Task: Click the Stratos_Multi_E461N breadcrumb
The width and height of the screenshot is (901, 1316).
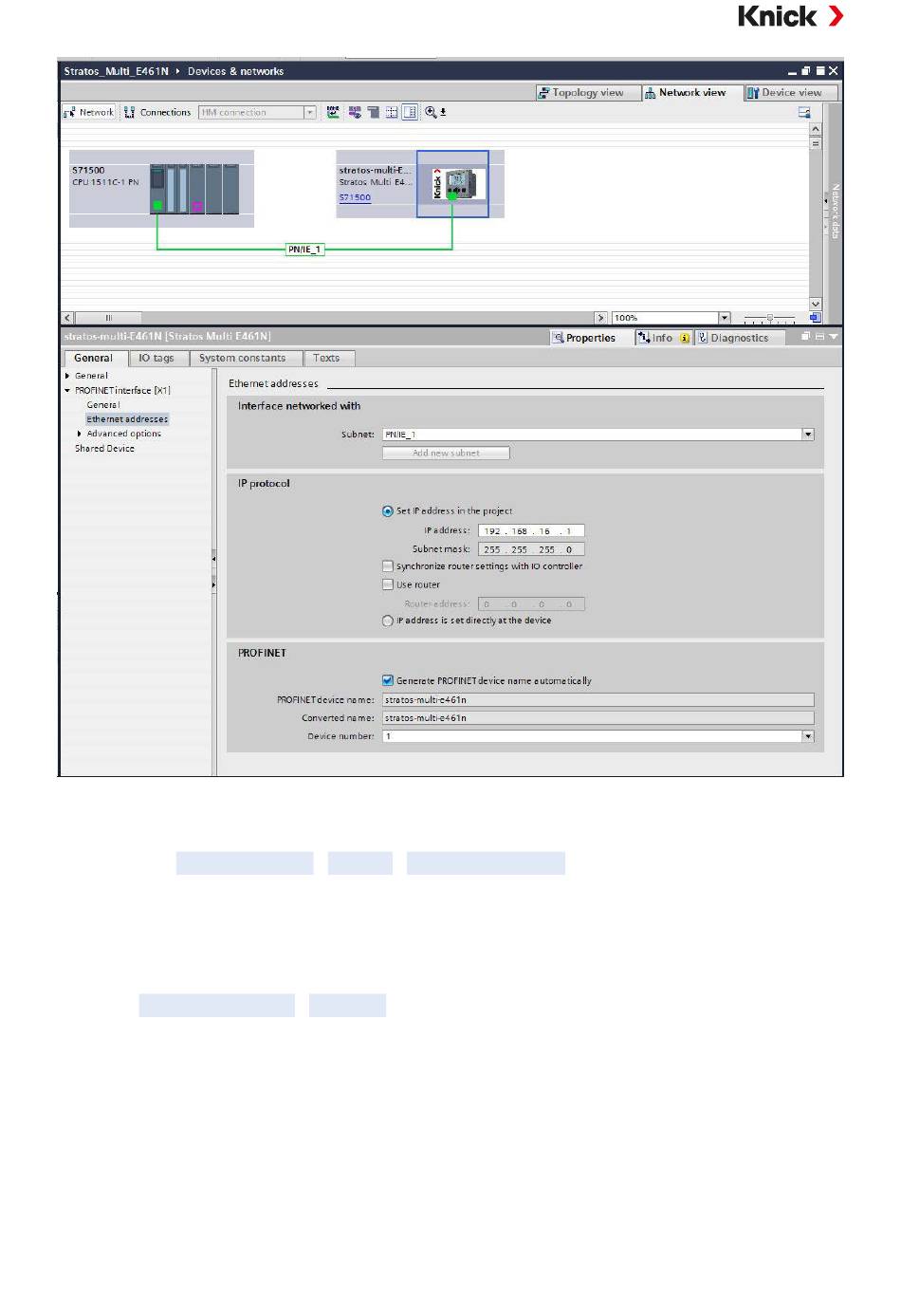Action: [116, 71]
